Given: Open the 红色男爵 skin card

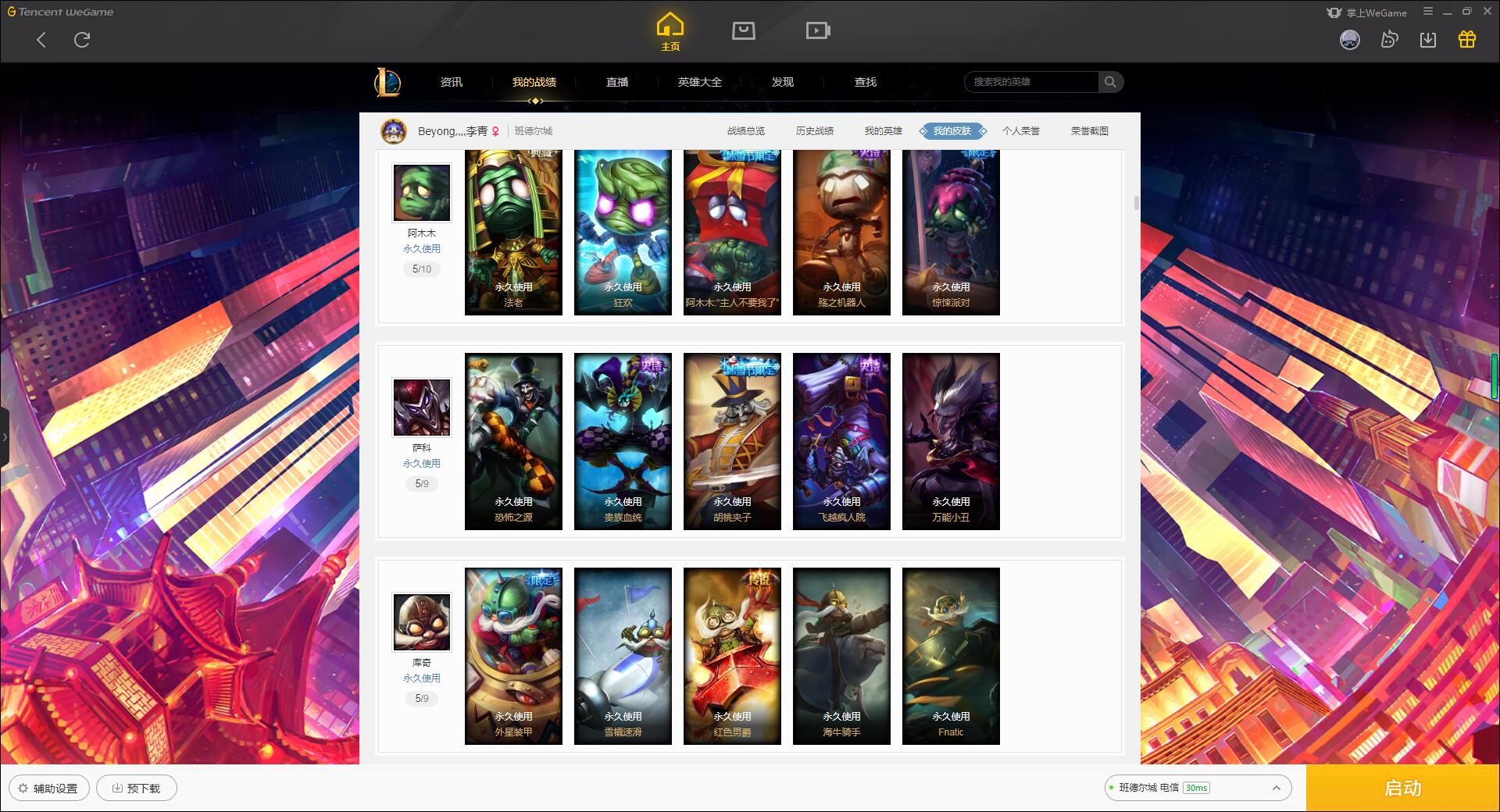Looking at the screenshot, I should tap(732, 656).
